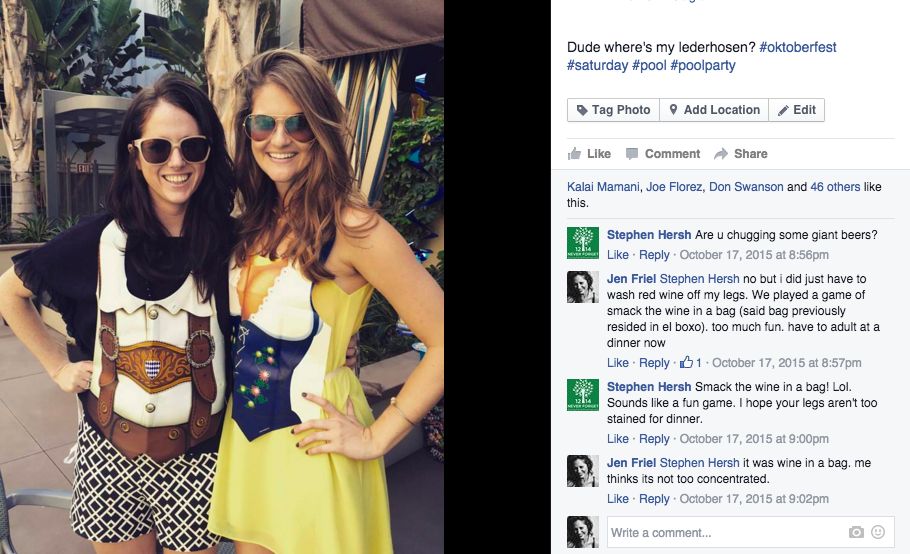Open the #oktoberfest hashtag
910x554 pixels.
[x=797, y=47]
